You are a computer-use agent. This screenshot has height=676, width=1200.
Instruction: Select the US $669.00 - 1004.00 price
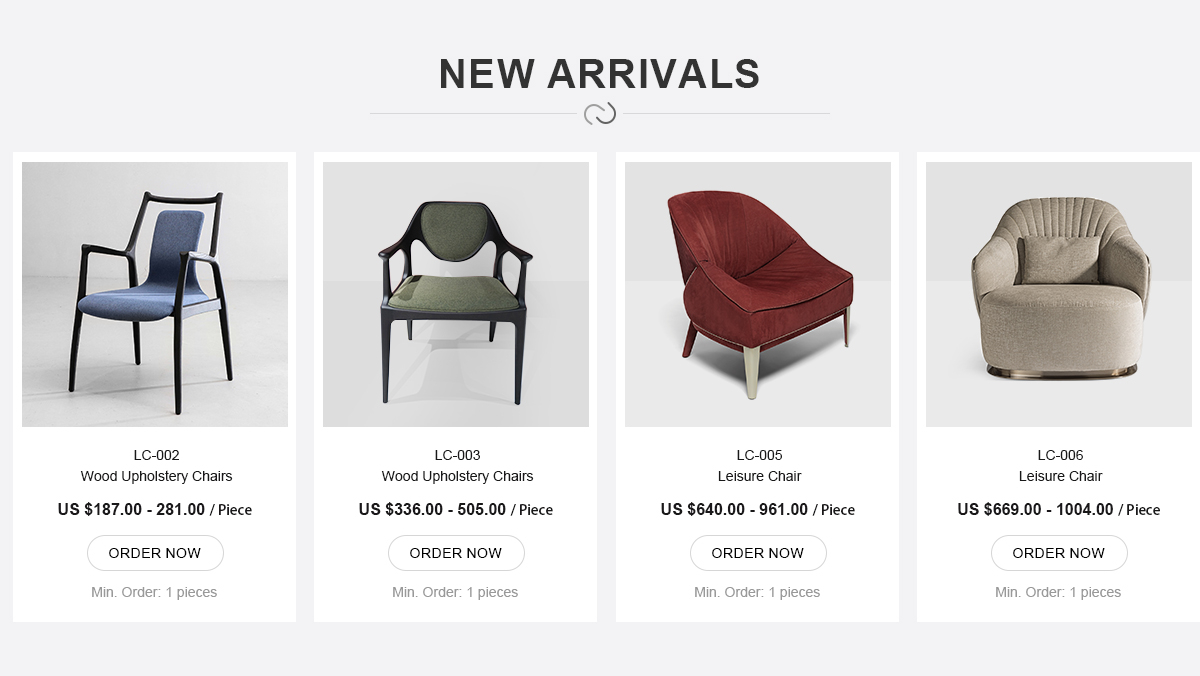(1035, 509)
